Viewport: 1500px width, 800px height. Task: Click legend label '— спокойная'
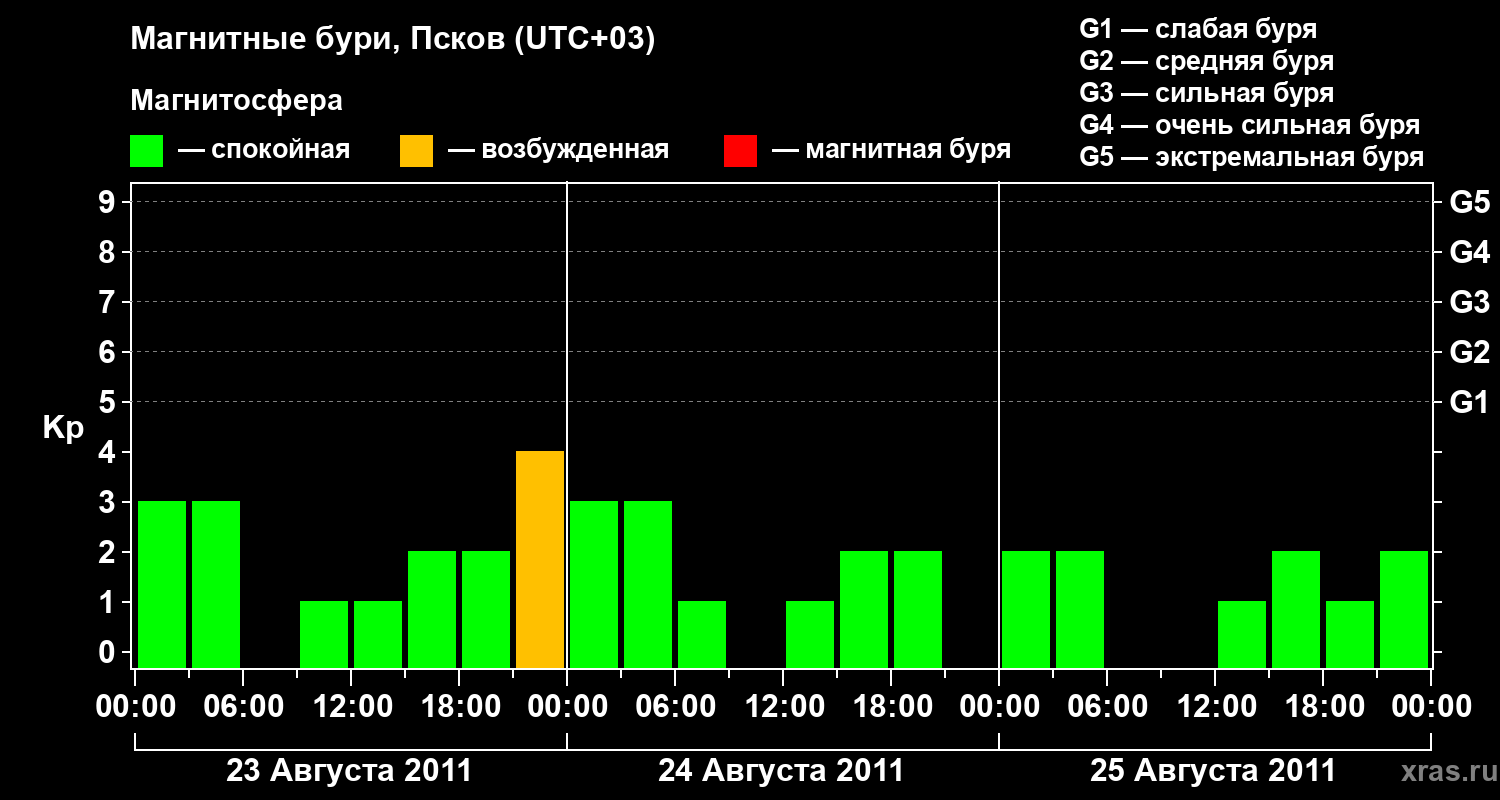tap(264, 150)
